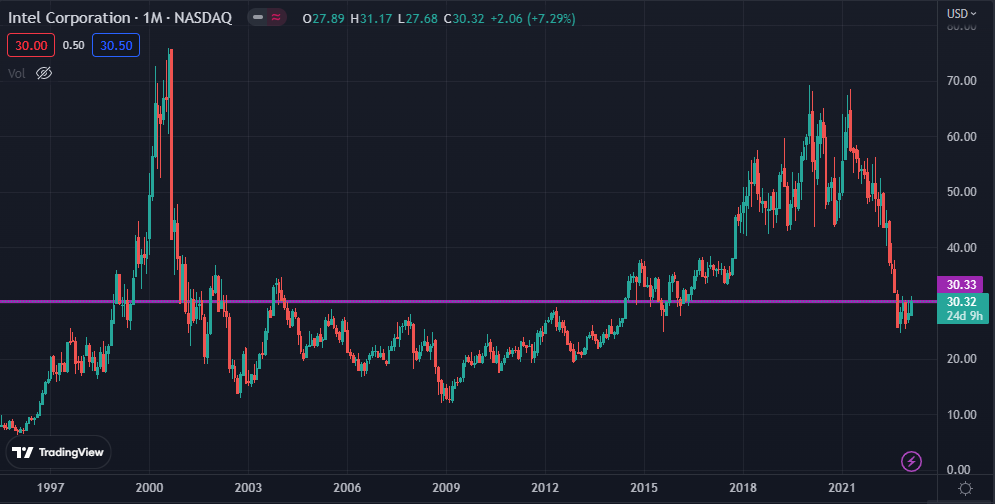Click the +2.06 (+7.29%) change value

click(x=532, y=18)
